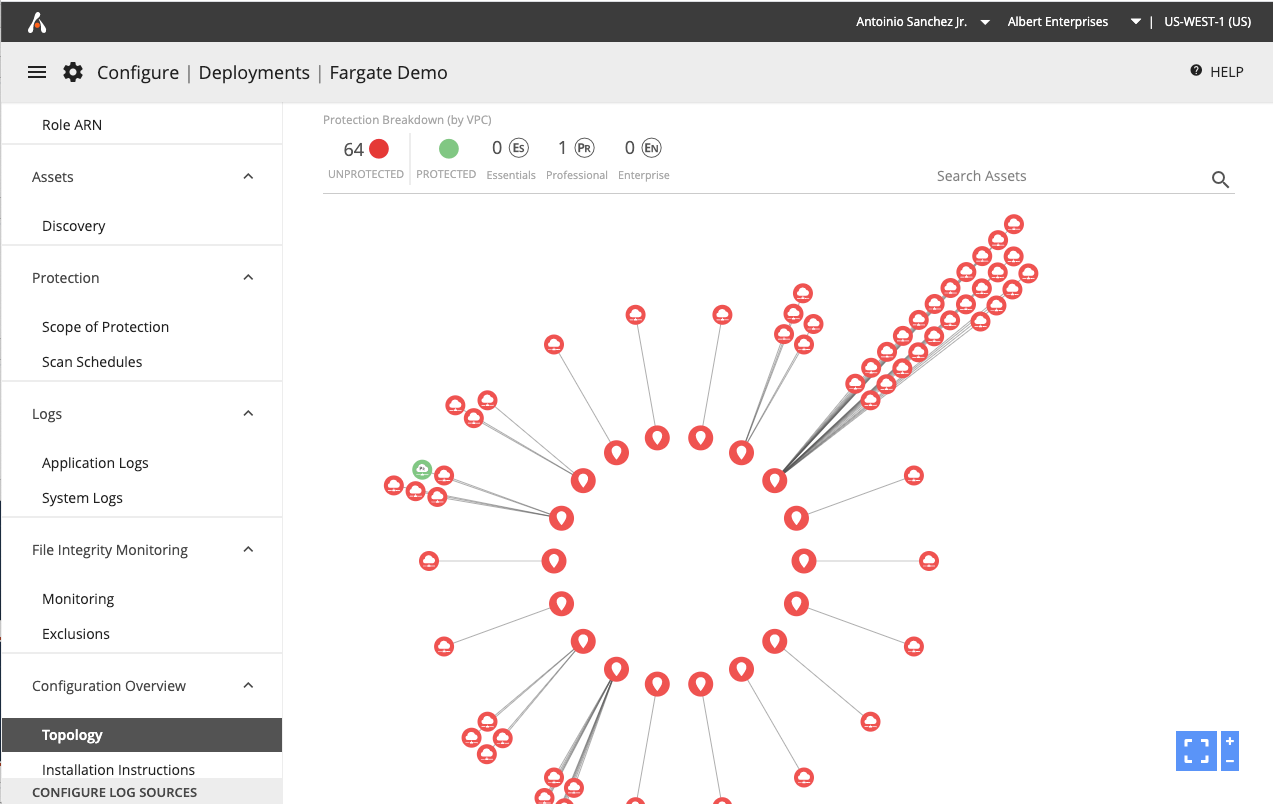Open the hamburger navigation menu

pos(37,72)
